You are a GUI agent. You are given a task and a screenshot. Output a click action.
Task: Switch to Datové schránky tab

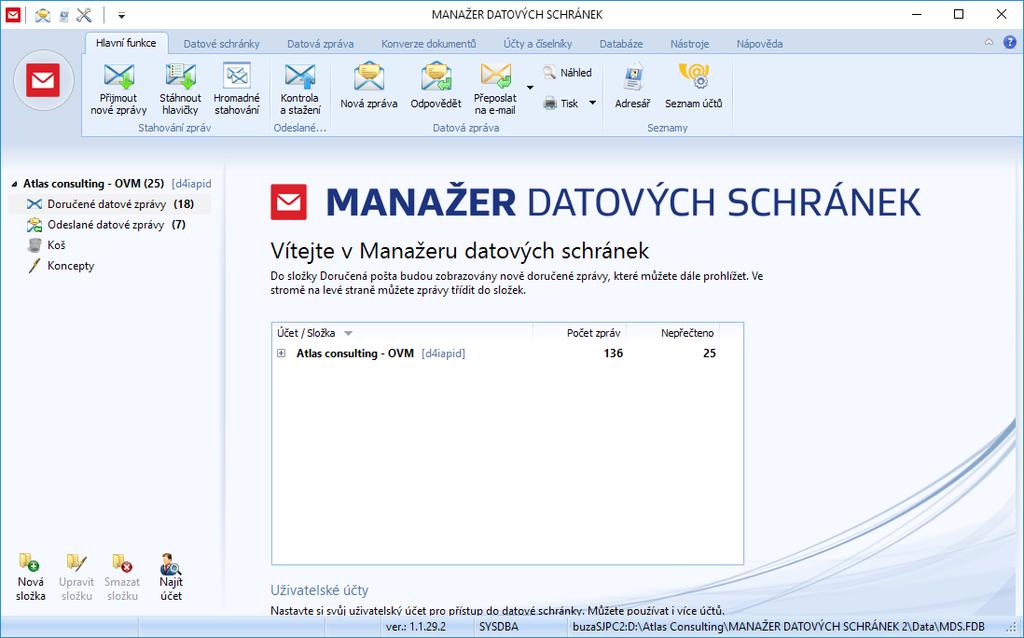pos(221,44)
